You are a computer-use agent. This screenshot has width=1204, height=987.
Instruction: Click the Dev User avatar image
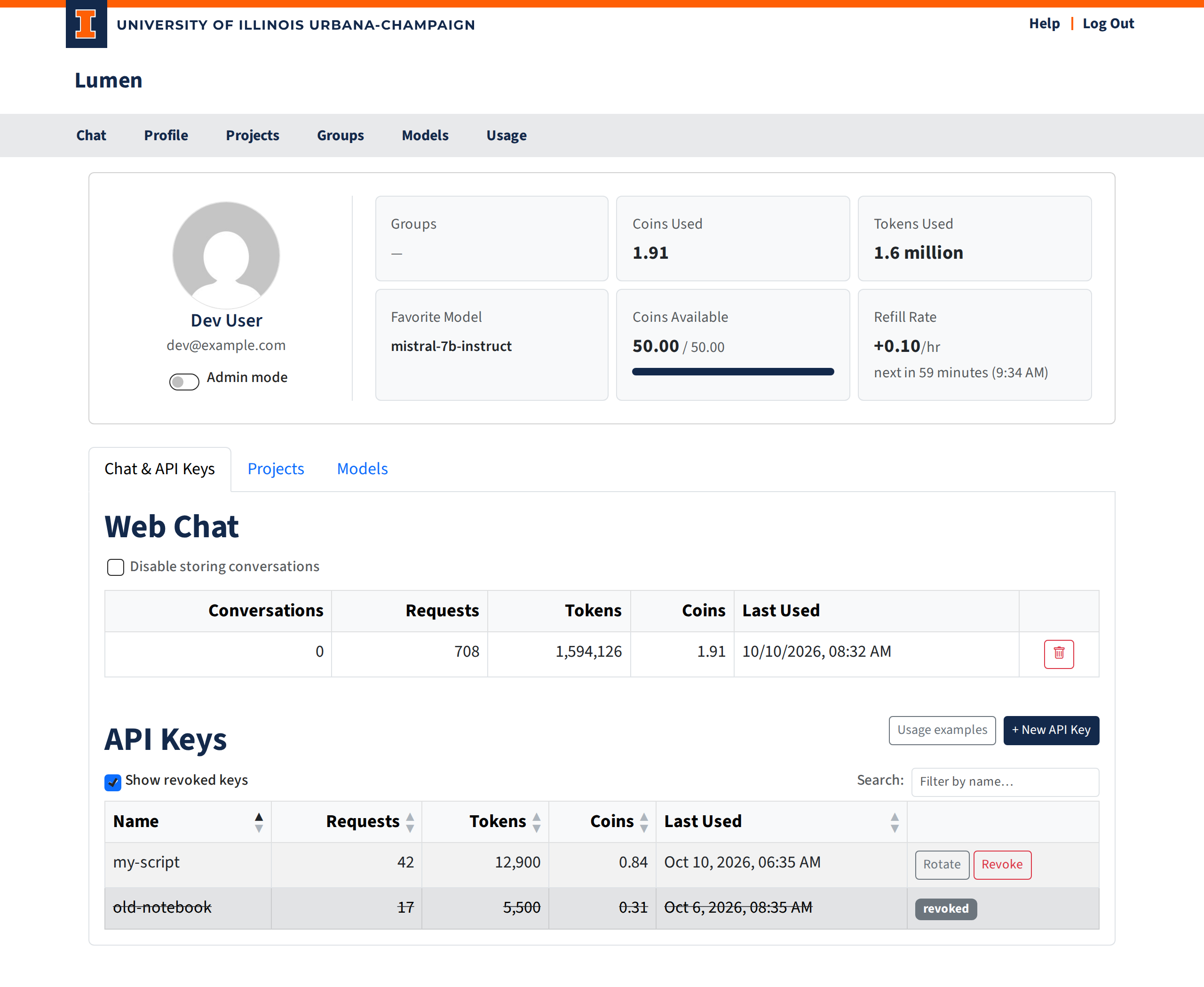(226, 255)
